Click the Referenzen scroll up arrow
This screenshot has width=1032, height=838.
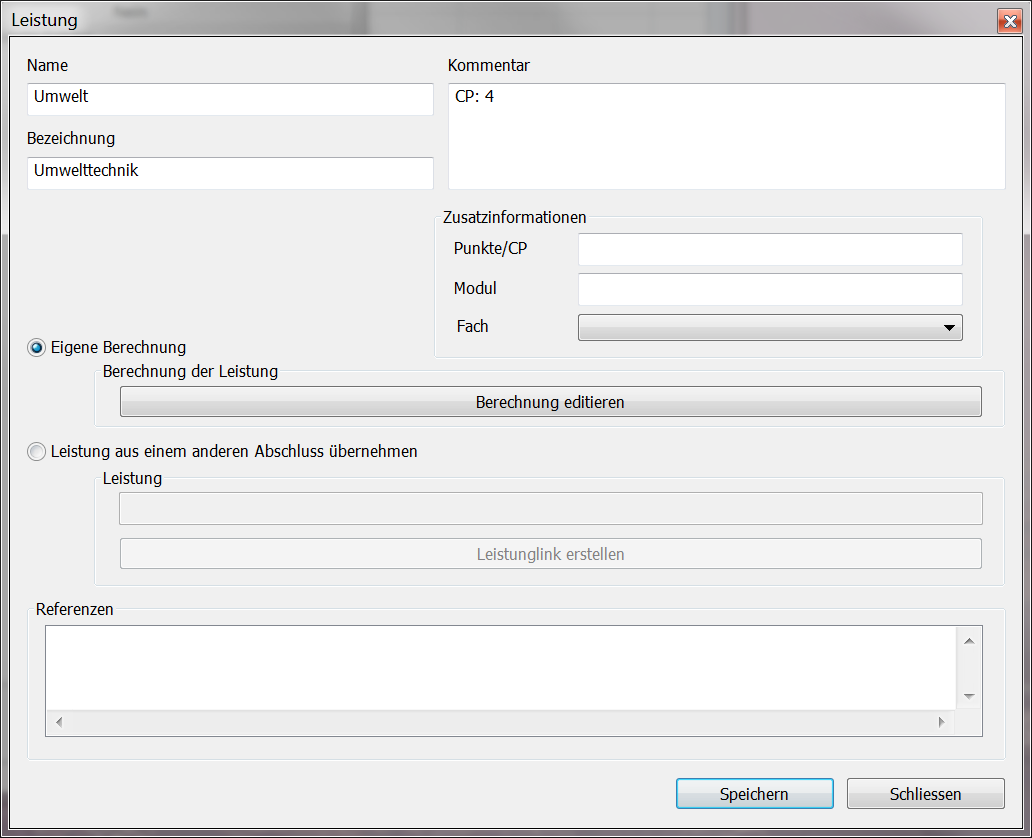(968, 640)
